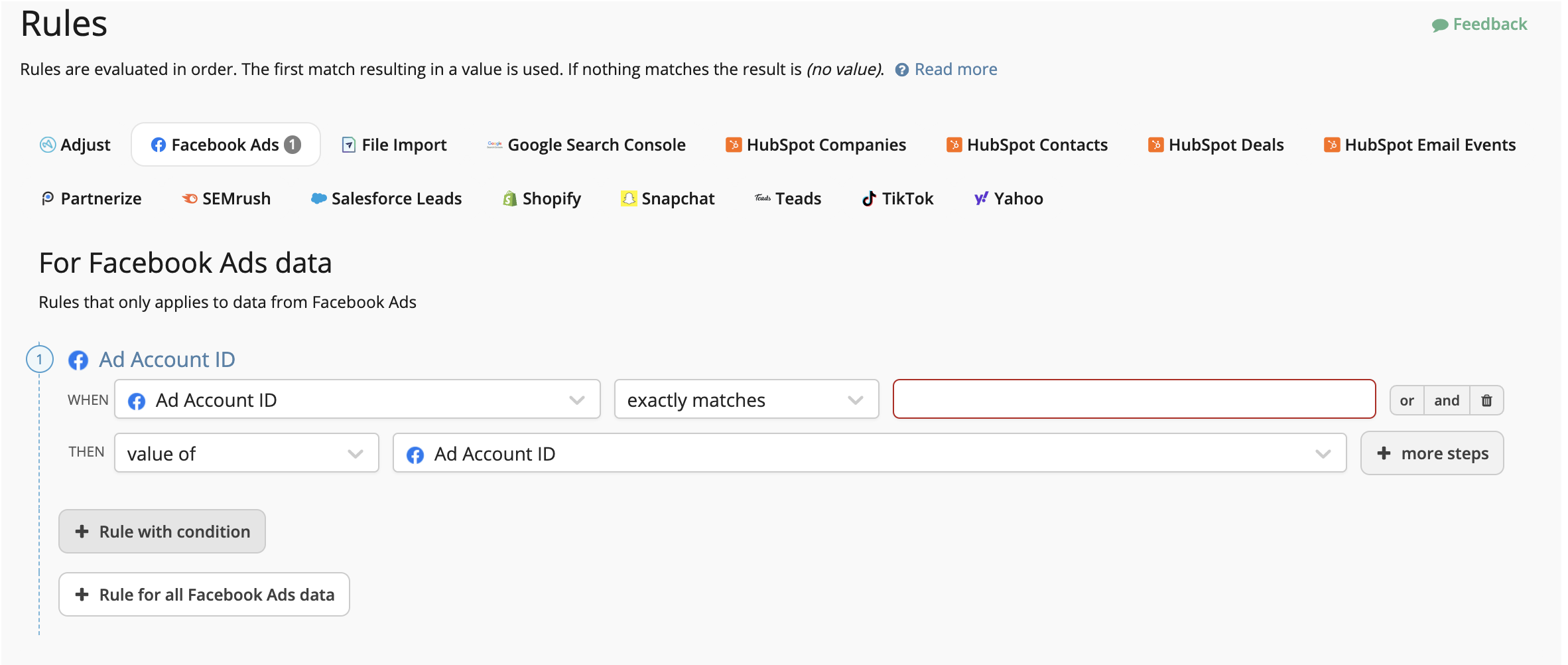Switch to the TikTok tab

897,198
